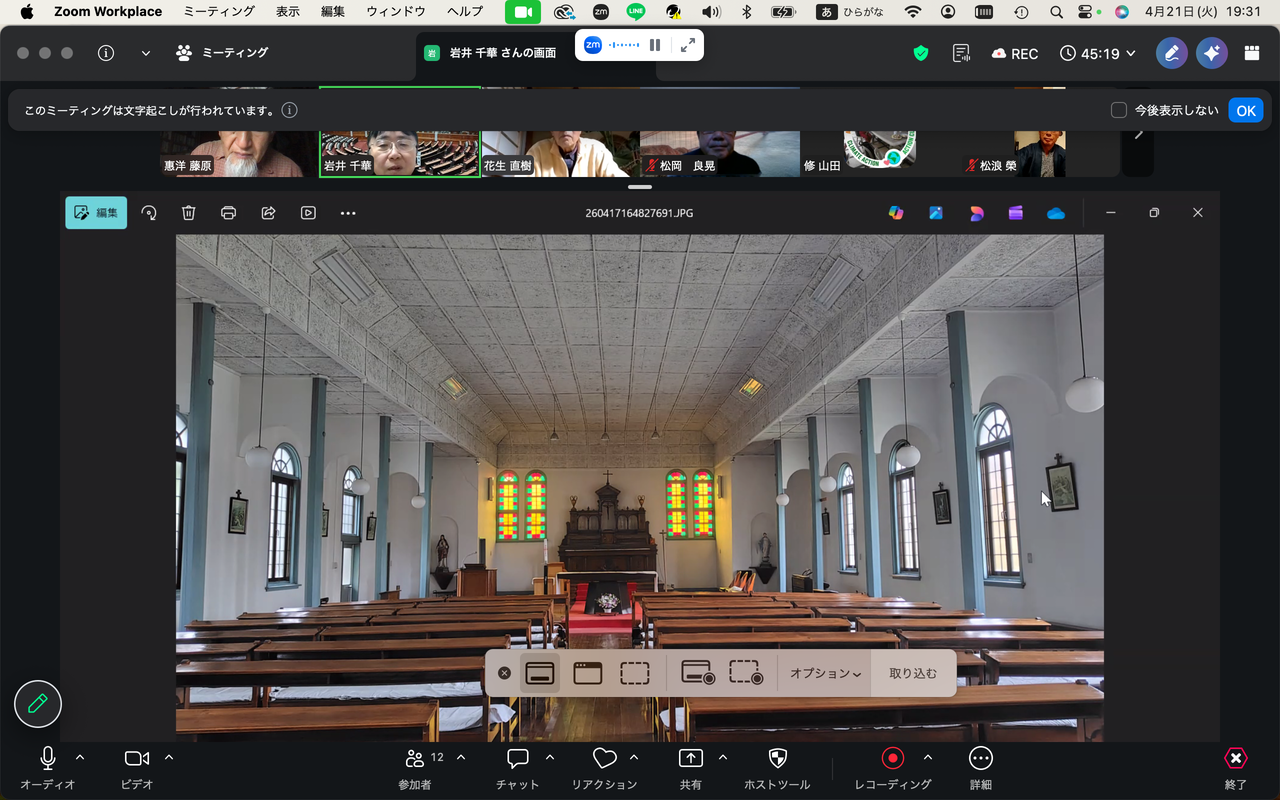Viewport: 1280px width, 800px height.
Task: Click the 取り込む capture button
Action: pyautogui.click(x=913, y=673)
